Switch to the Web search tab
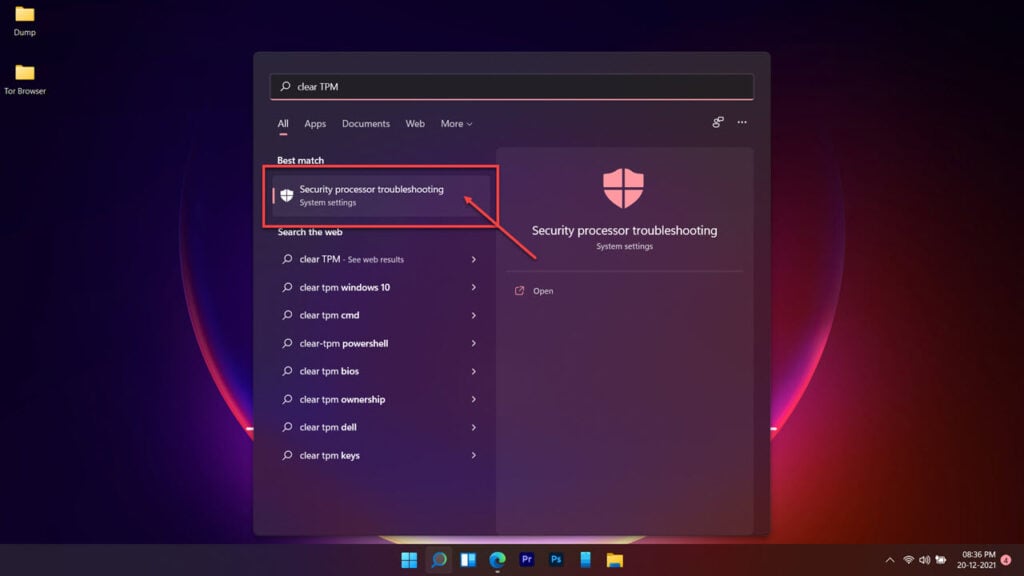This screenshot has width=1024, height=576. (415, 123)
